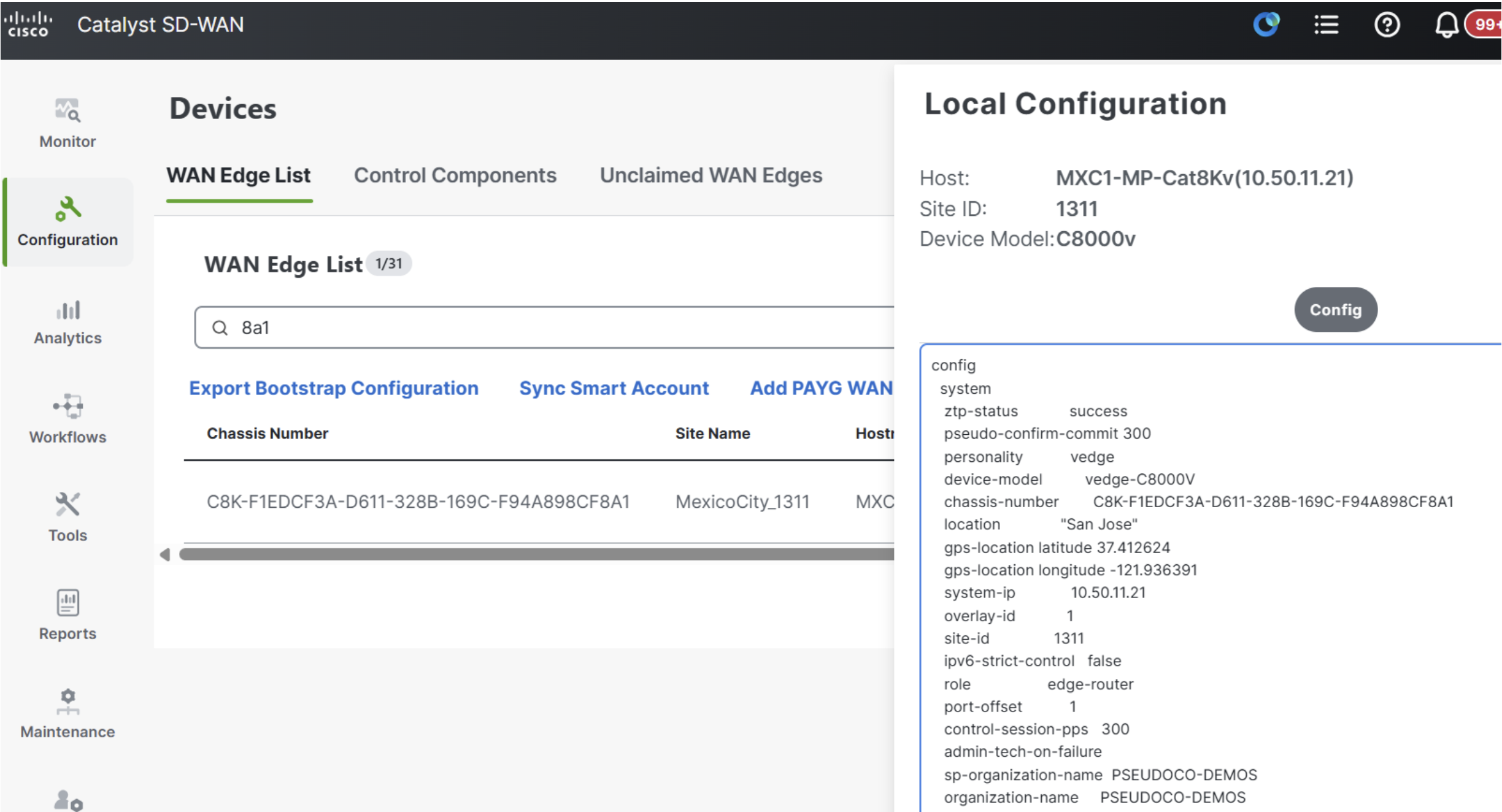Switch to WAN Edge List tab
The height and width of the screenshot is (812, 1502).
tap(239, 175)
